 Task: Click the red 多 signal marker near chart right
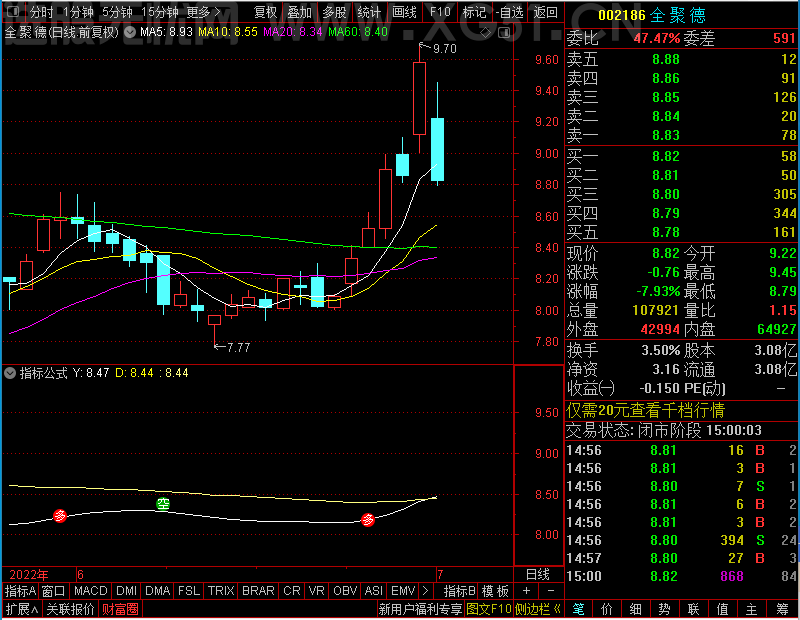[368, 520]
